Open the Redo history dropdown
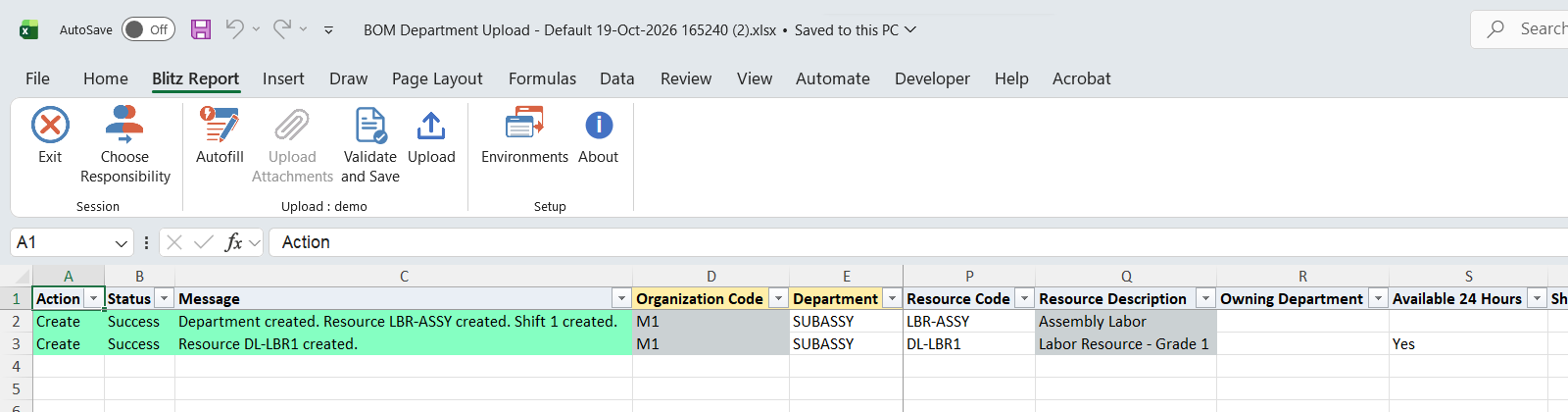Screen dimensions: 1568x412 pyautogui.click(x=303, y=29)
